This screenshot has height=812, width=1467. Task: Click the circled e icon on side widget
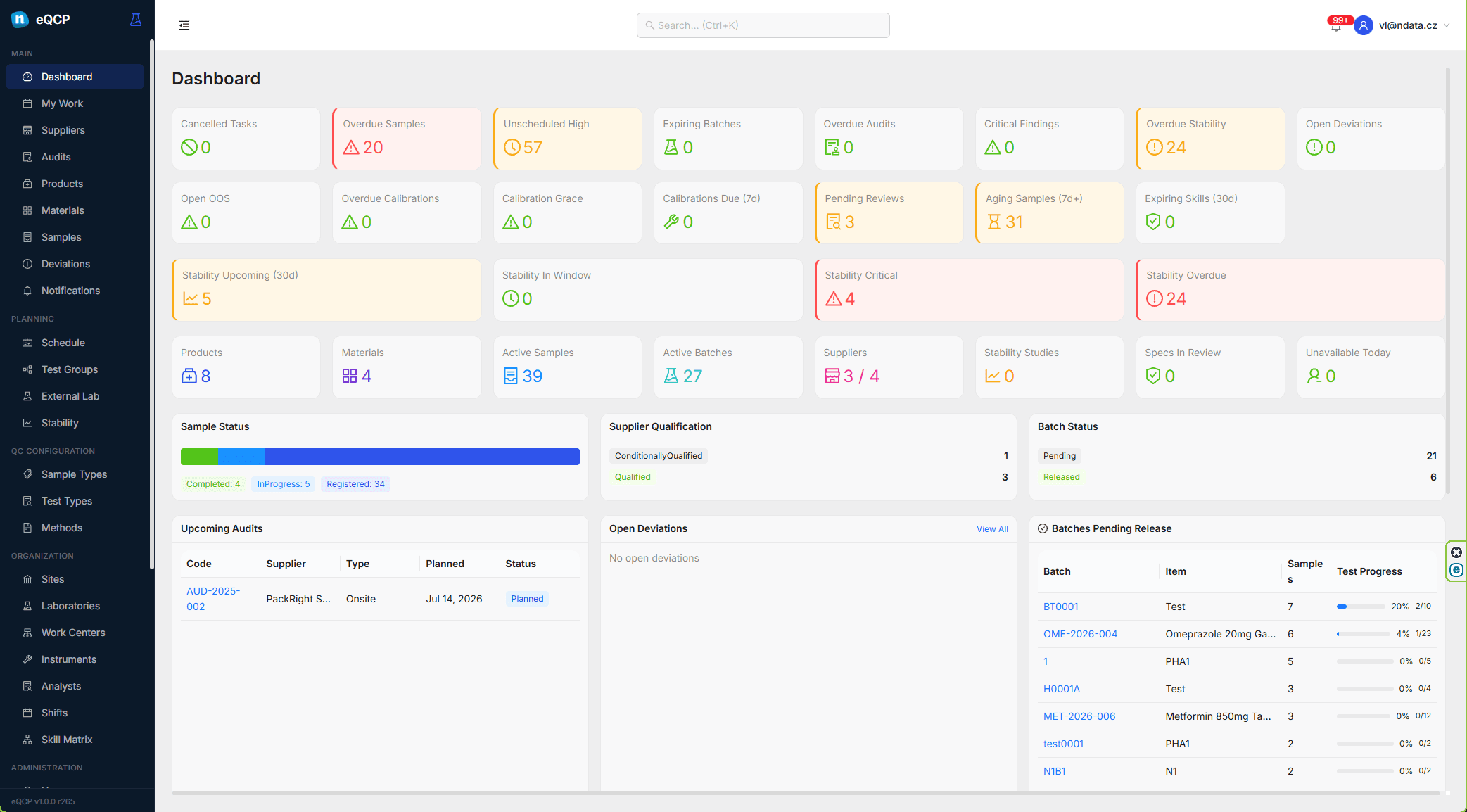1456,570
